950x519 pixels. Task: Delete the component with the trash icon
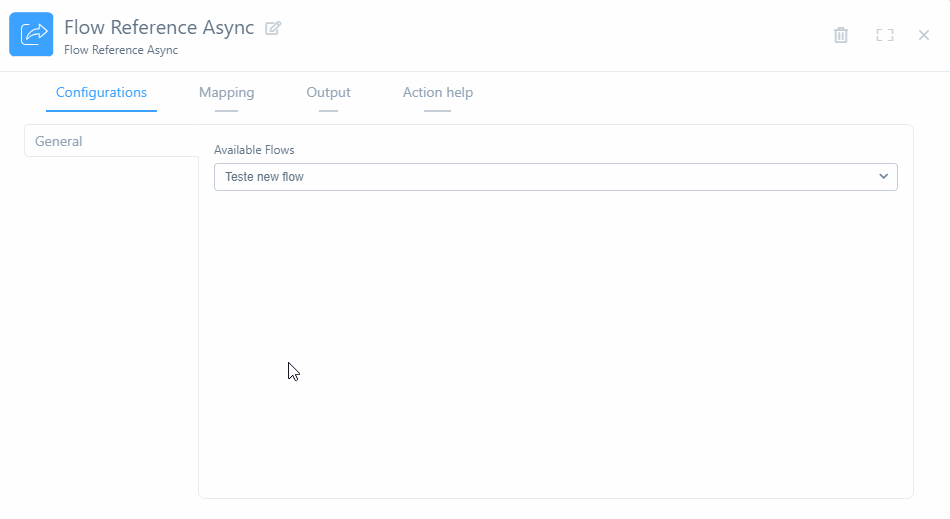[841, 35]
